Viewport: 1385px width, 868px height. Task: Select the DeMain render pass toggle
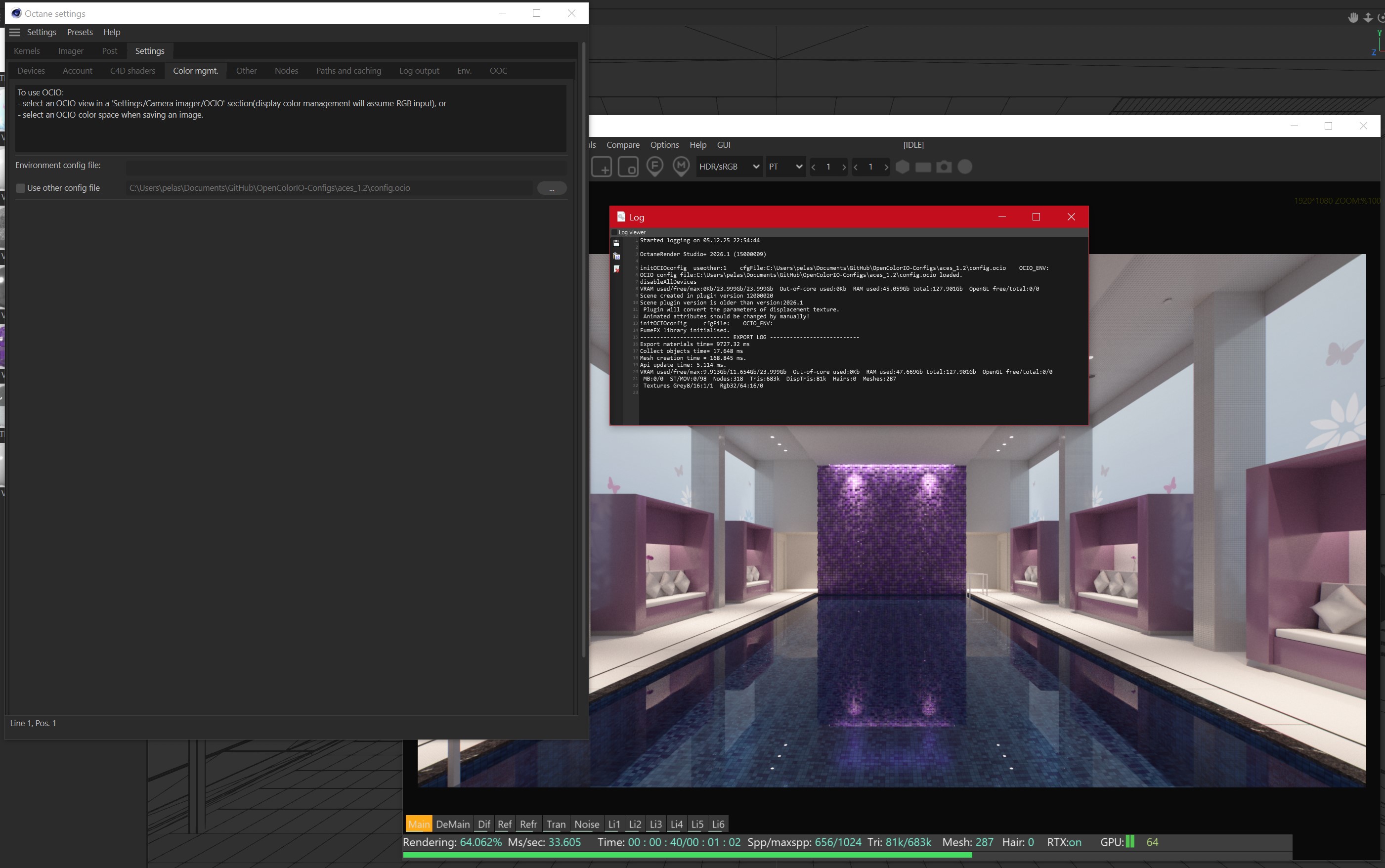click(452, 824)
